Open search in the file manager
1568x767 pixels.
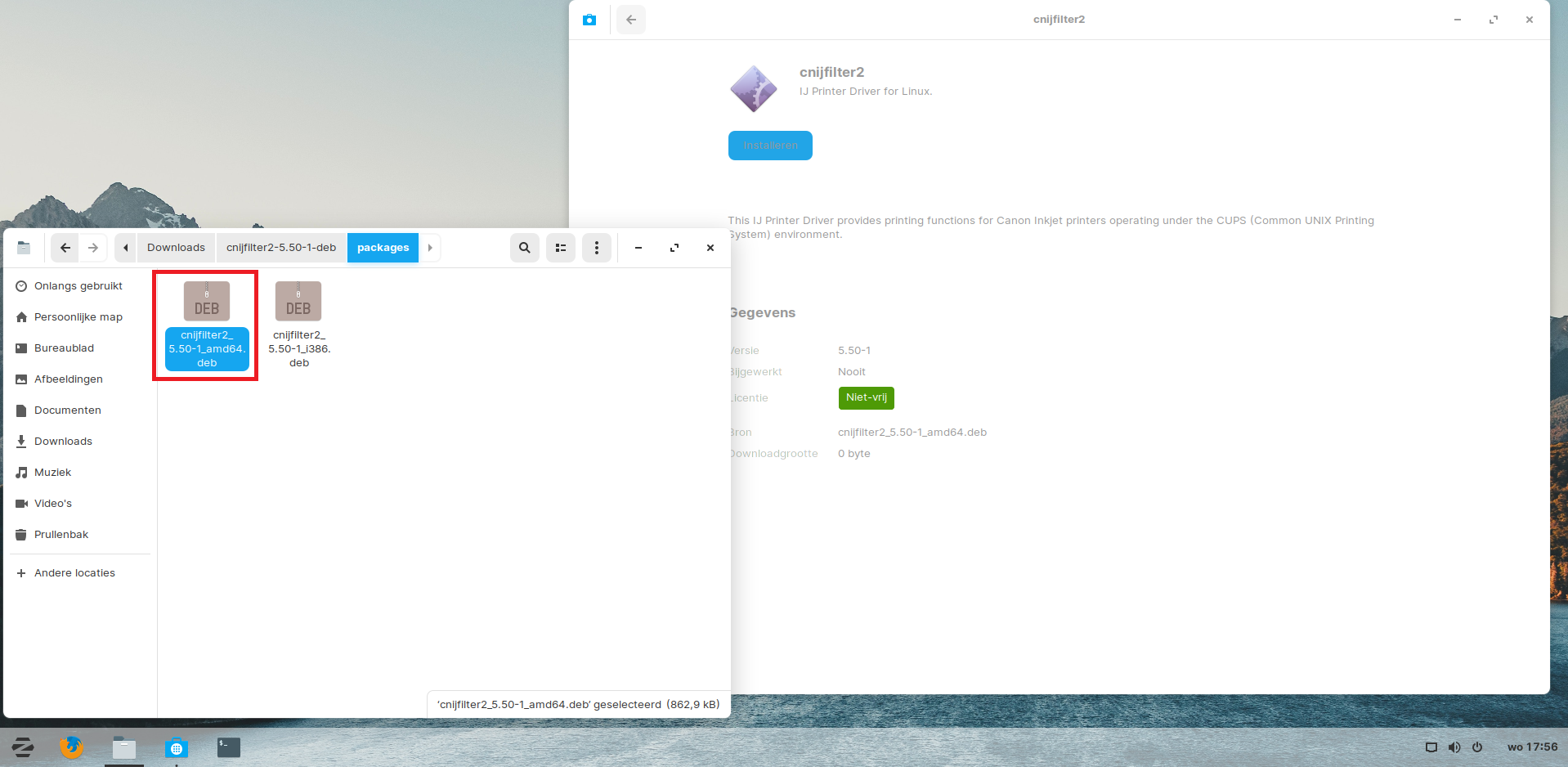click(x=525, y=248)
